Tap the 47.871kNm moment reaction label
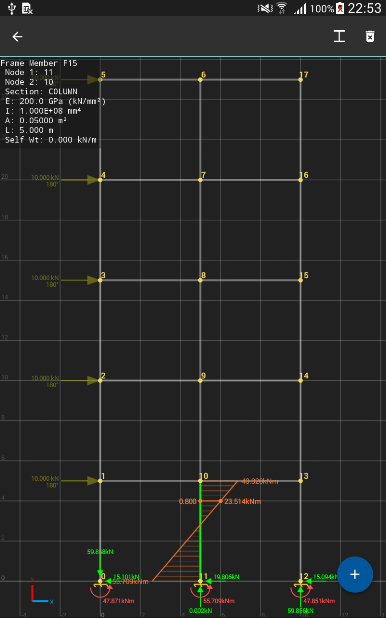 [x=119, y=601]
